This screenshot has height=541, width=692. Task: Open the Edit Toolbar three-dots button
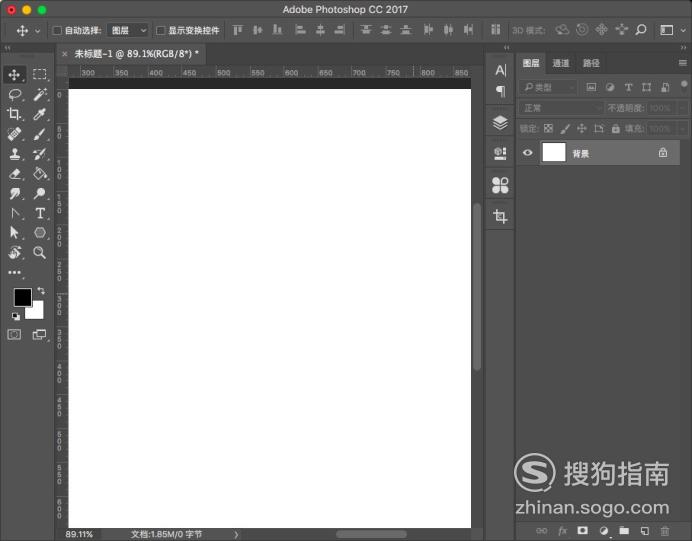click(x=14, y=273)
